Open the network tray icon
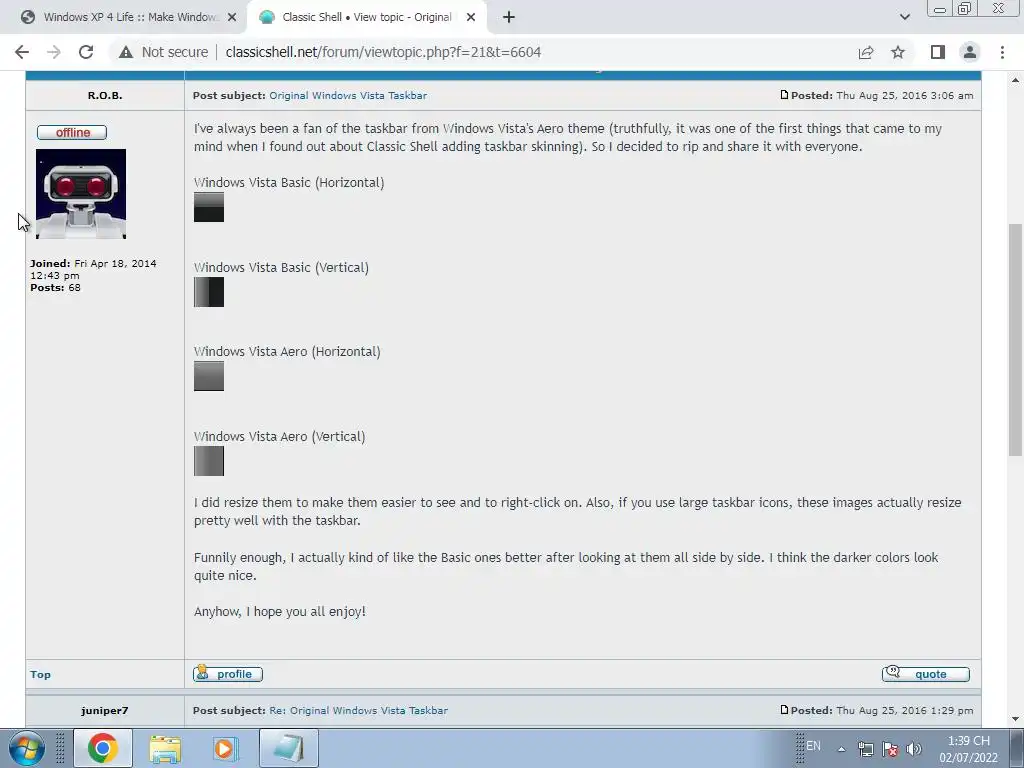Viewport: 1024px width, 768px height. [865, 749]
